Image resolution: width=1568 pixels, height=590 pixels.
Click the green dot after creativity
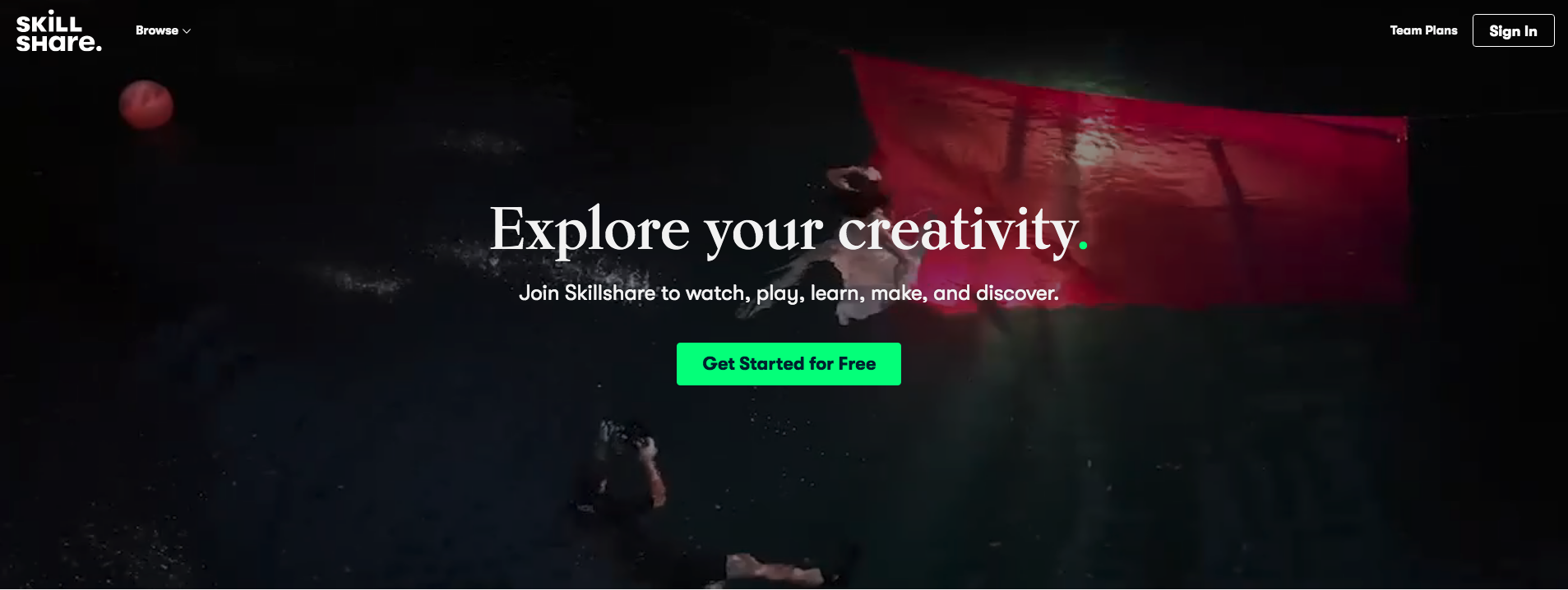click(1083, 243)
